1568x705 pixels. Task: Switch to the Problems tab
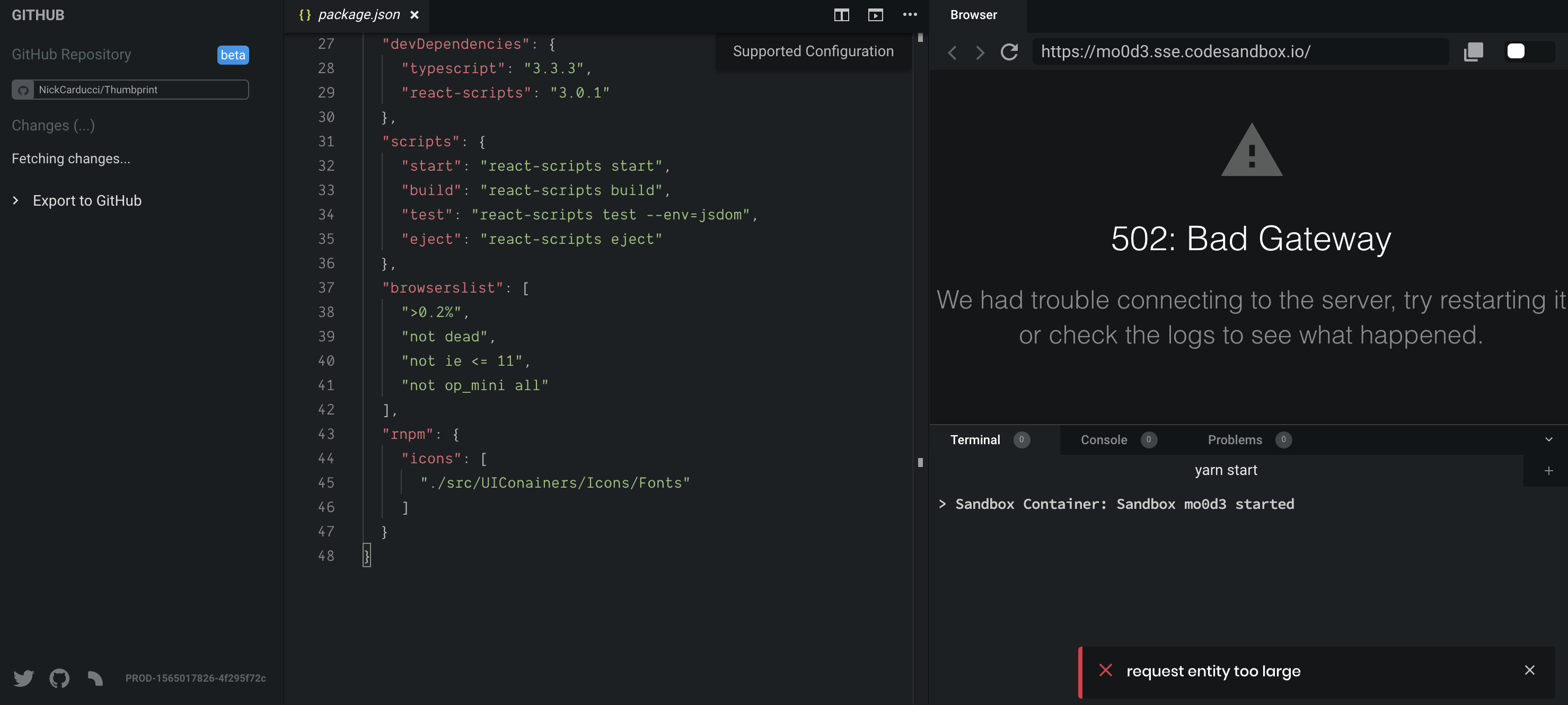1235,439
